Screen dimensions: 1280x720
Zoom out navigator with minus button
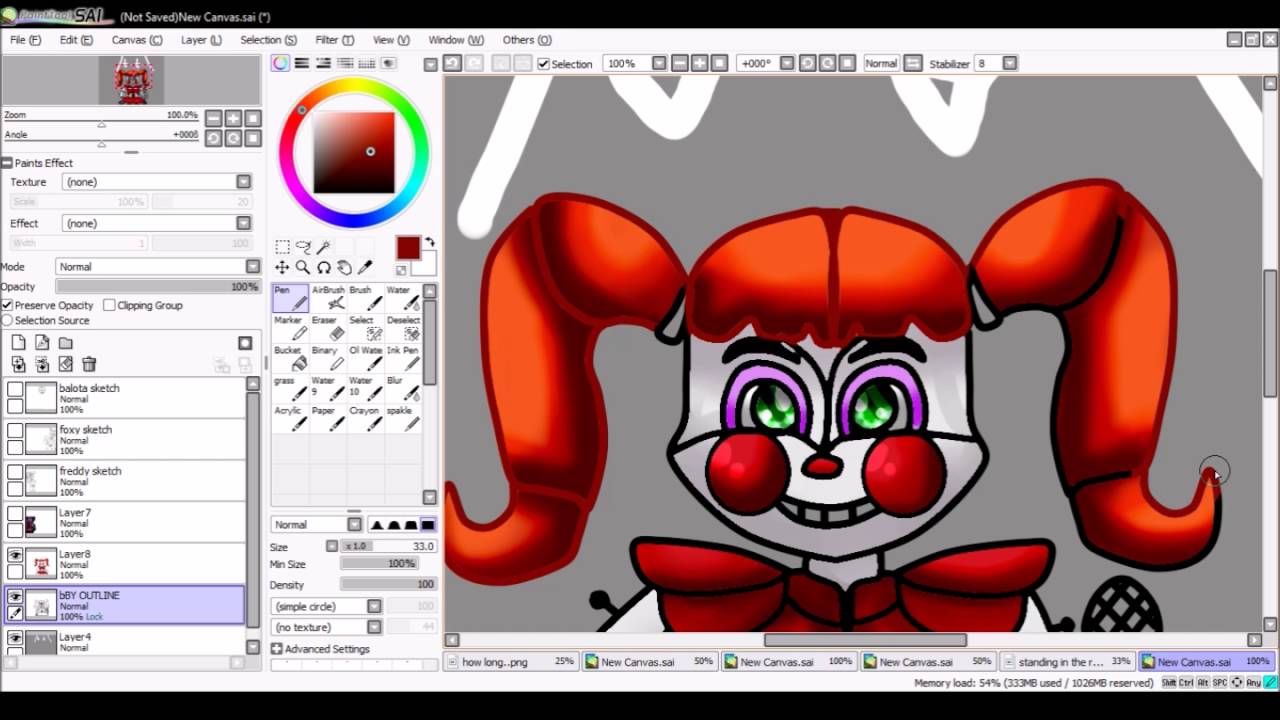213,118
